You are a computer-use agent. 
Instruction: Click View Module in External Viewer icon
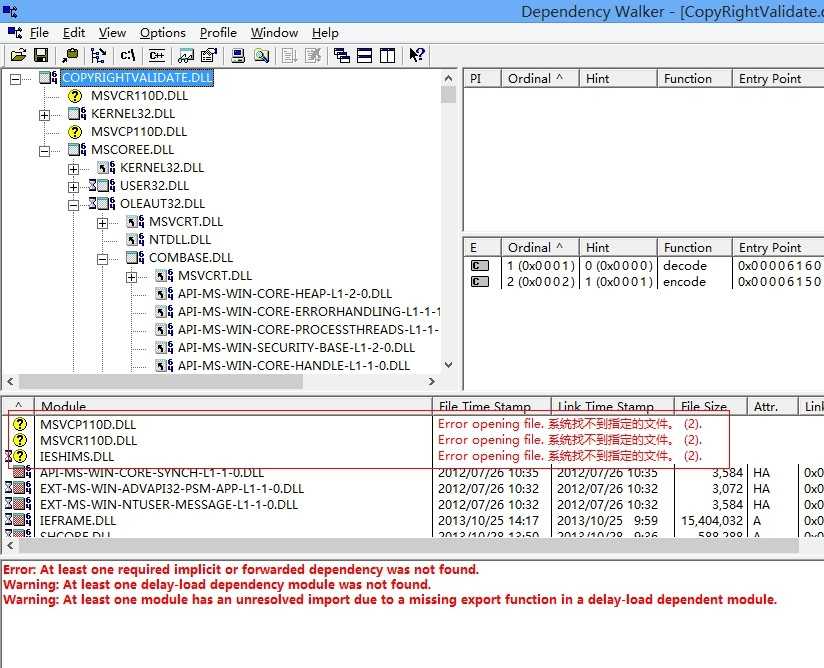pos(186,55)
